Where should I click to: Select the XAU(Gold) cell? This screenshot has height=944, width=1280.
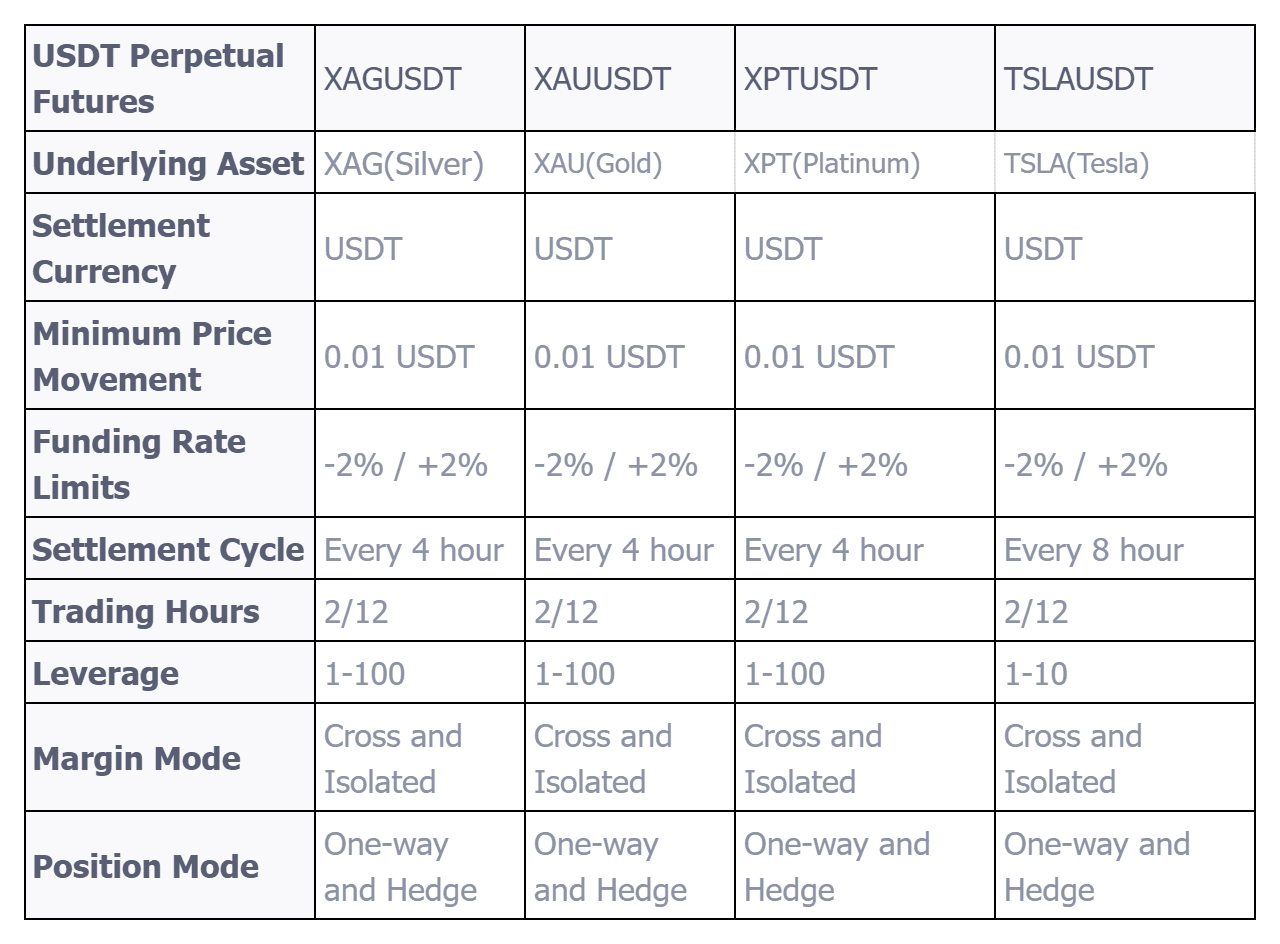click(x=598, y=163)
